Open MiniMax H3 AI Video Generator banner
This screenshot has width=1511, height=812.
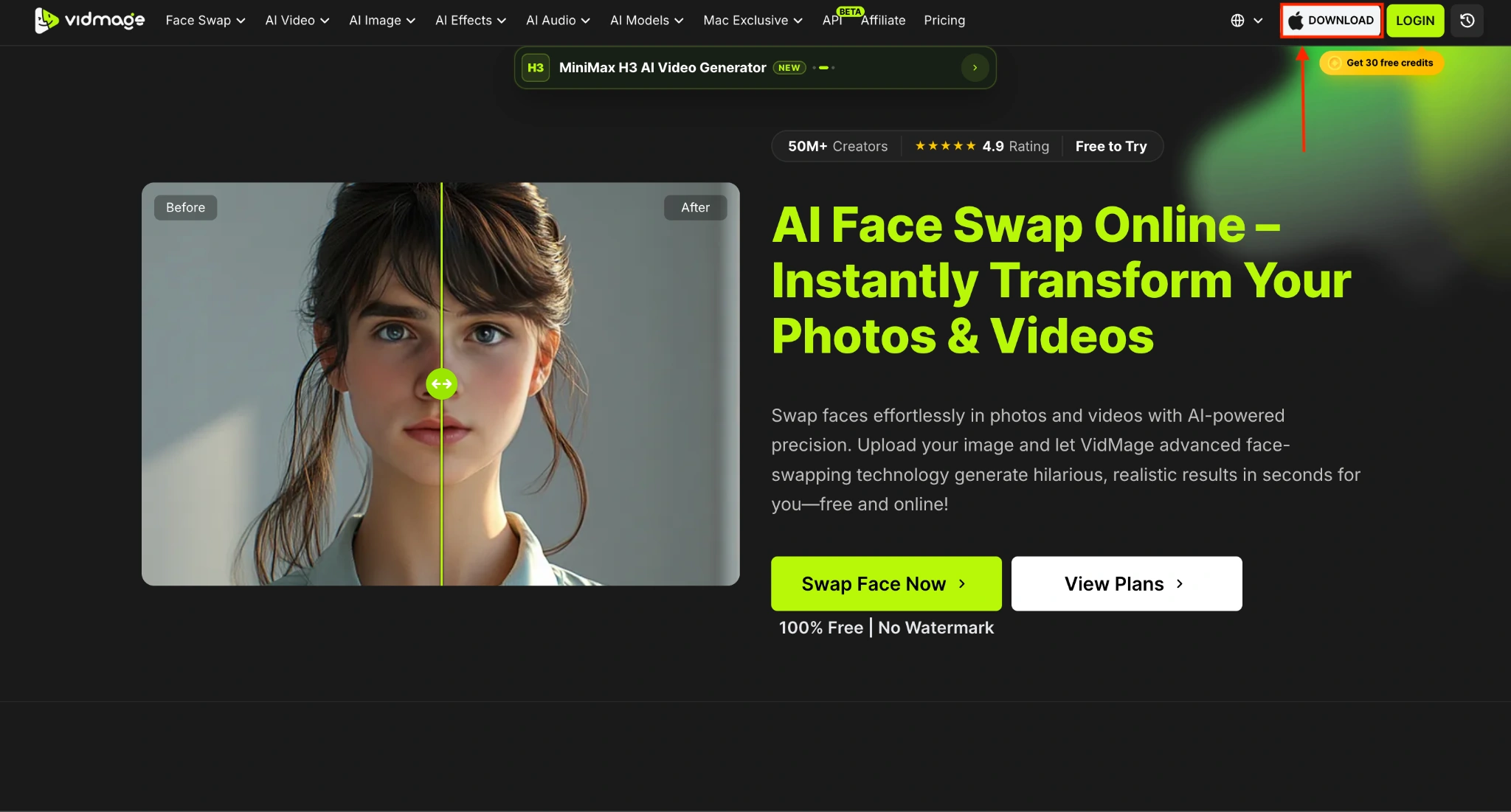(x=755, y=68)
